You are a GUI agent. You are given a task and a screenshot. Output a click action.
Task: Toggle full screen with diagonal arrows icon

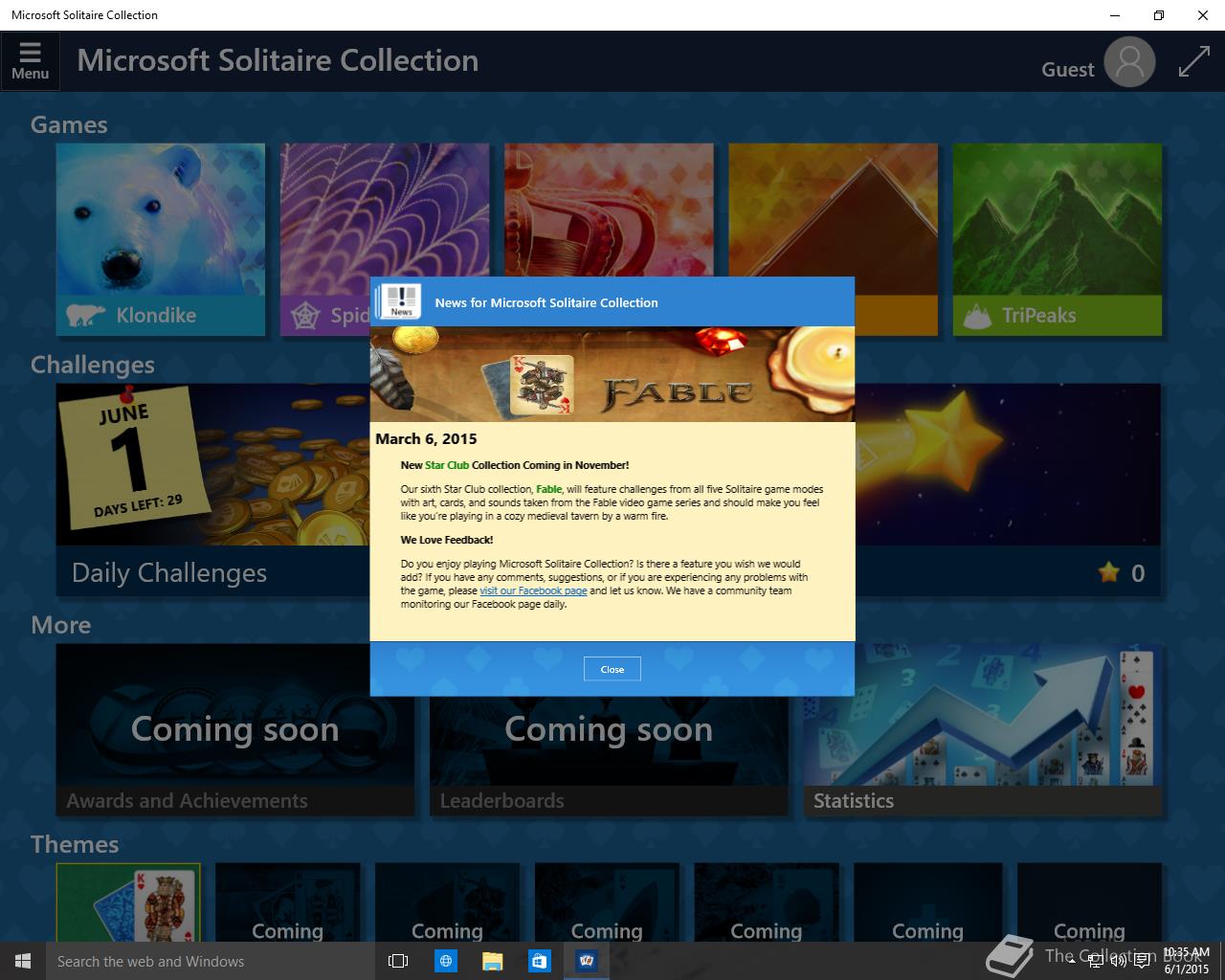[1193, 62]
